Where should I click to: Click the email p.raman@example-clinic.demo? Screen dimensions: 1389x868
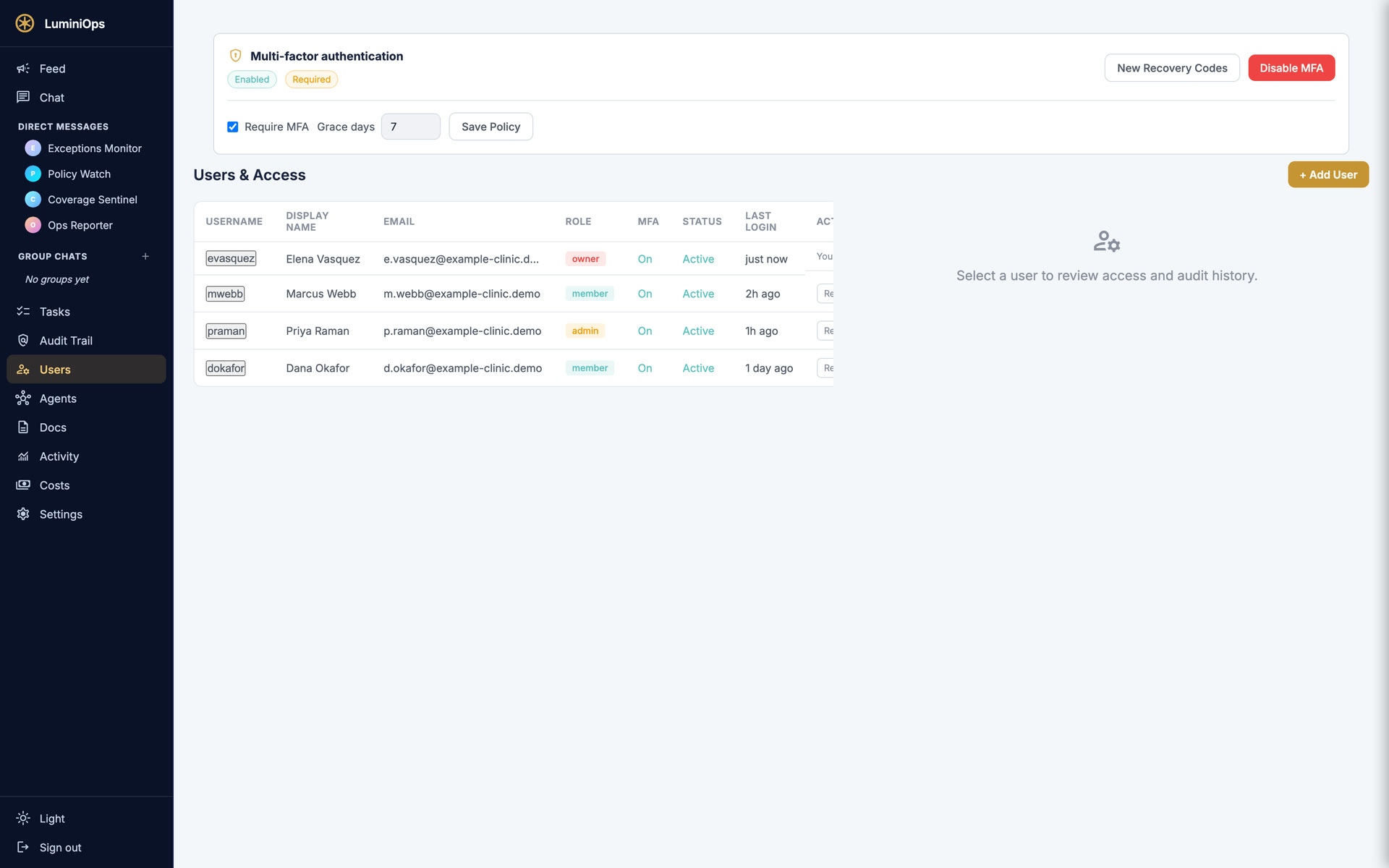(x=462, y=331)
